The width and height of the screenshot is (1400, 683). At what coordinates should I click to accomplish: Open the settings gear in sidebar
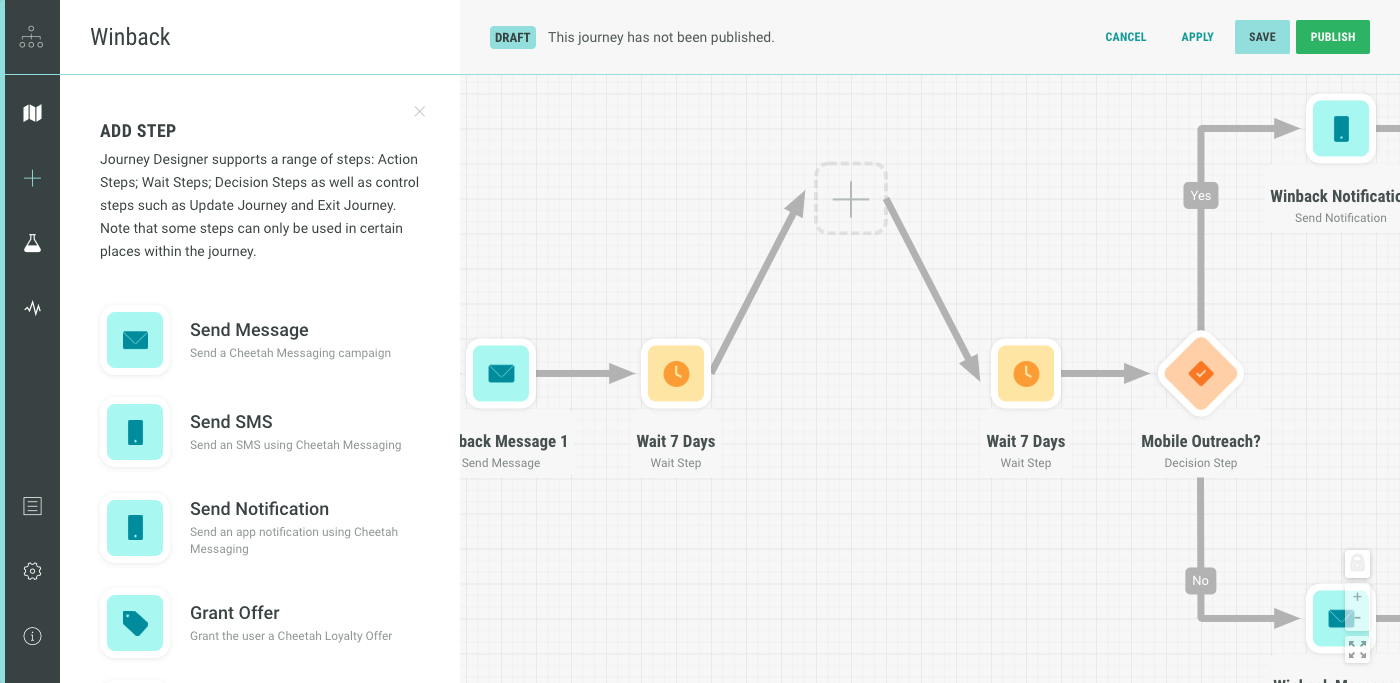coord(32,571)
